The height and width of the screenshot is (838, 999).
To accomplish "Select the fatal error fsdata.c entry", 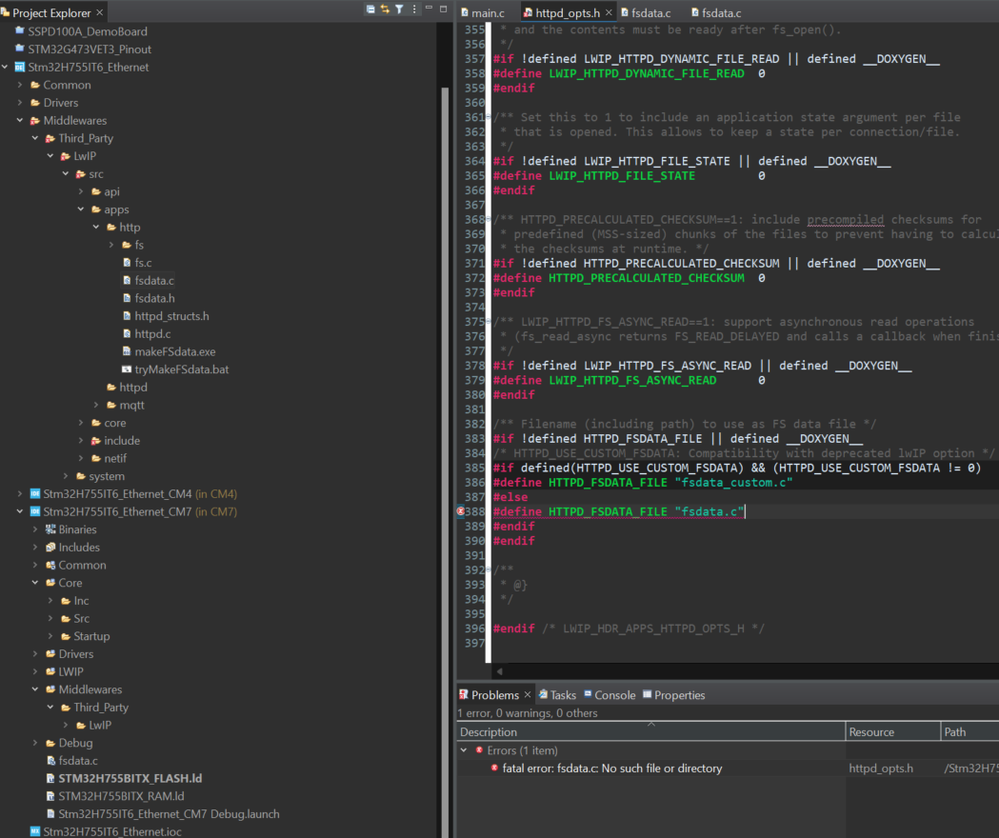I will (611, 768).
